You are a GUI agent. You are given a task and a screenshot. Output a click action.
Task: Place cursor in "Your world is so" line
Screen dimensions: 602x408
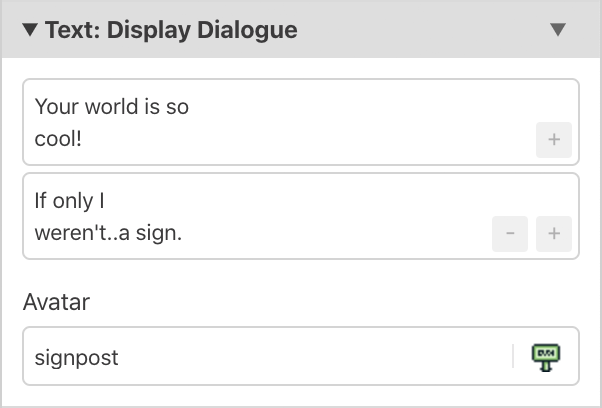pyautogui.click(x=111, y=106)
